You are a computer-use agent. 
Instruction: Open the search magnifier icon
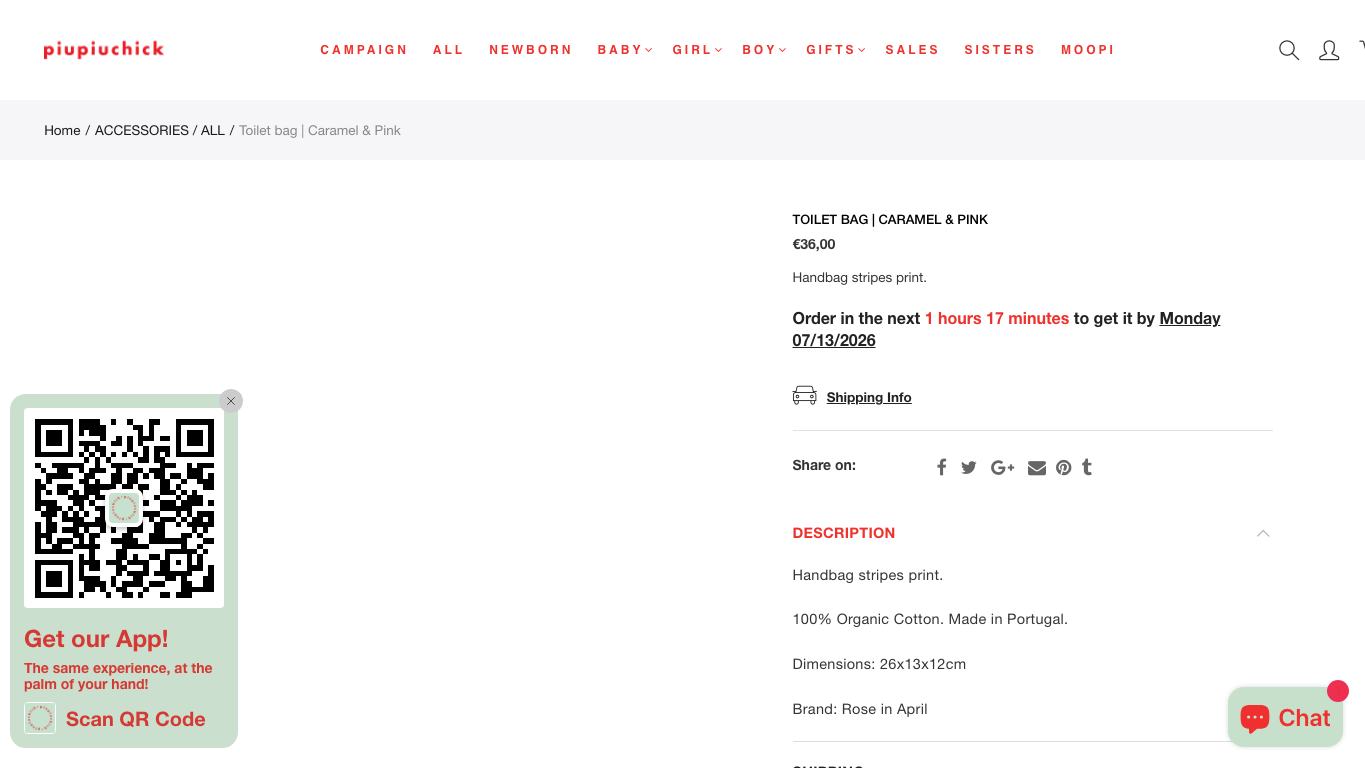point(1289,50)
